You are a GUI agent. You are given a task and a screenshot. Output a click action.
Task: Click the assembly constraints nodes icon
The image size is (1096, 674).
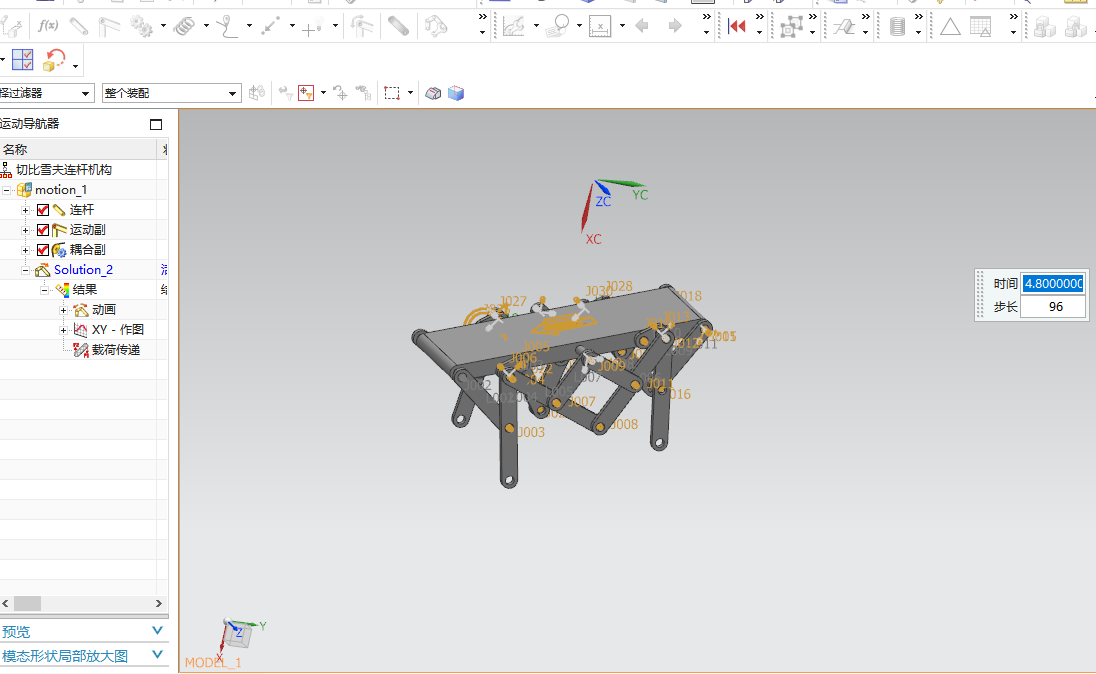791,27
